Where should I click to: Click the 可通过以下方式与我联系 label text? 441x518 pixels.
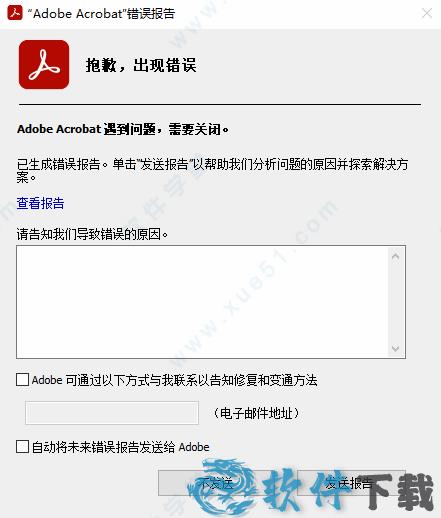click(x=175, y=380)
